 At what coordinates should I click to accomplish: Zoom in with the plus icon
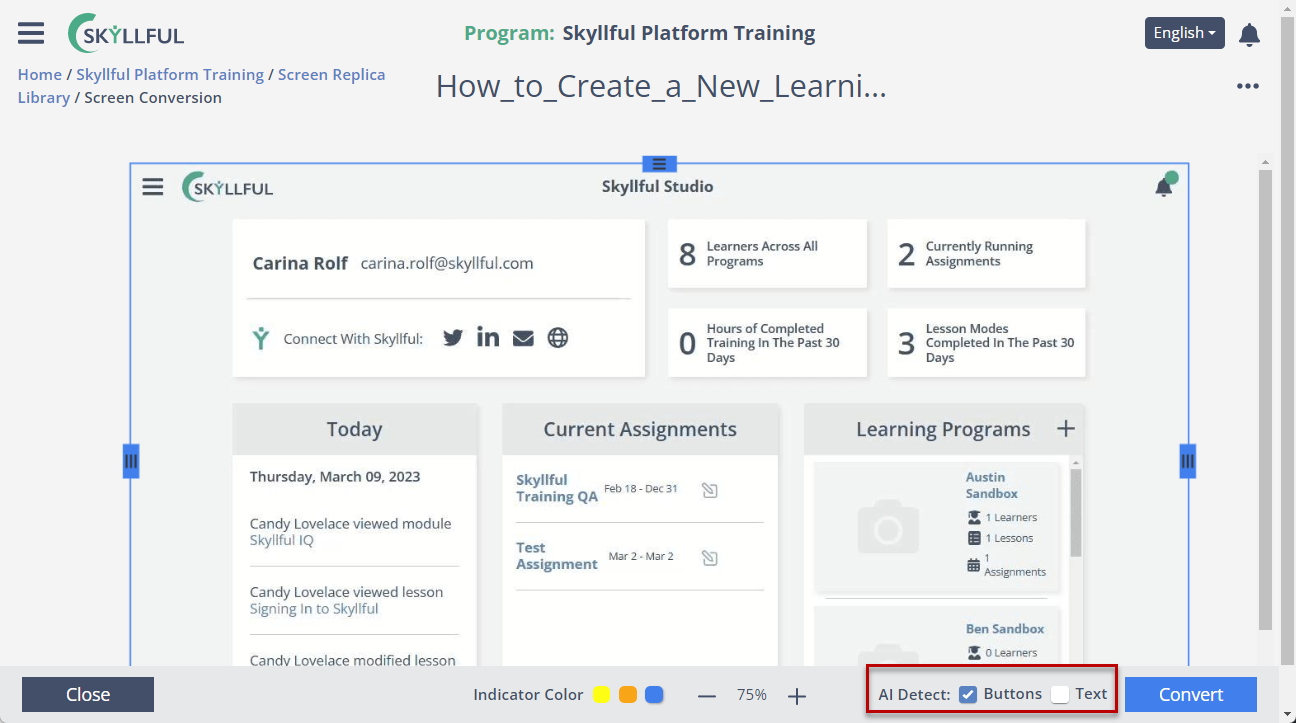tap(797, 696)
